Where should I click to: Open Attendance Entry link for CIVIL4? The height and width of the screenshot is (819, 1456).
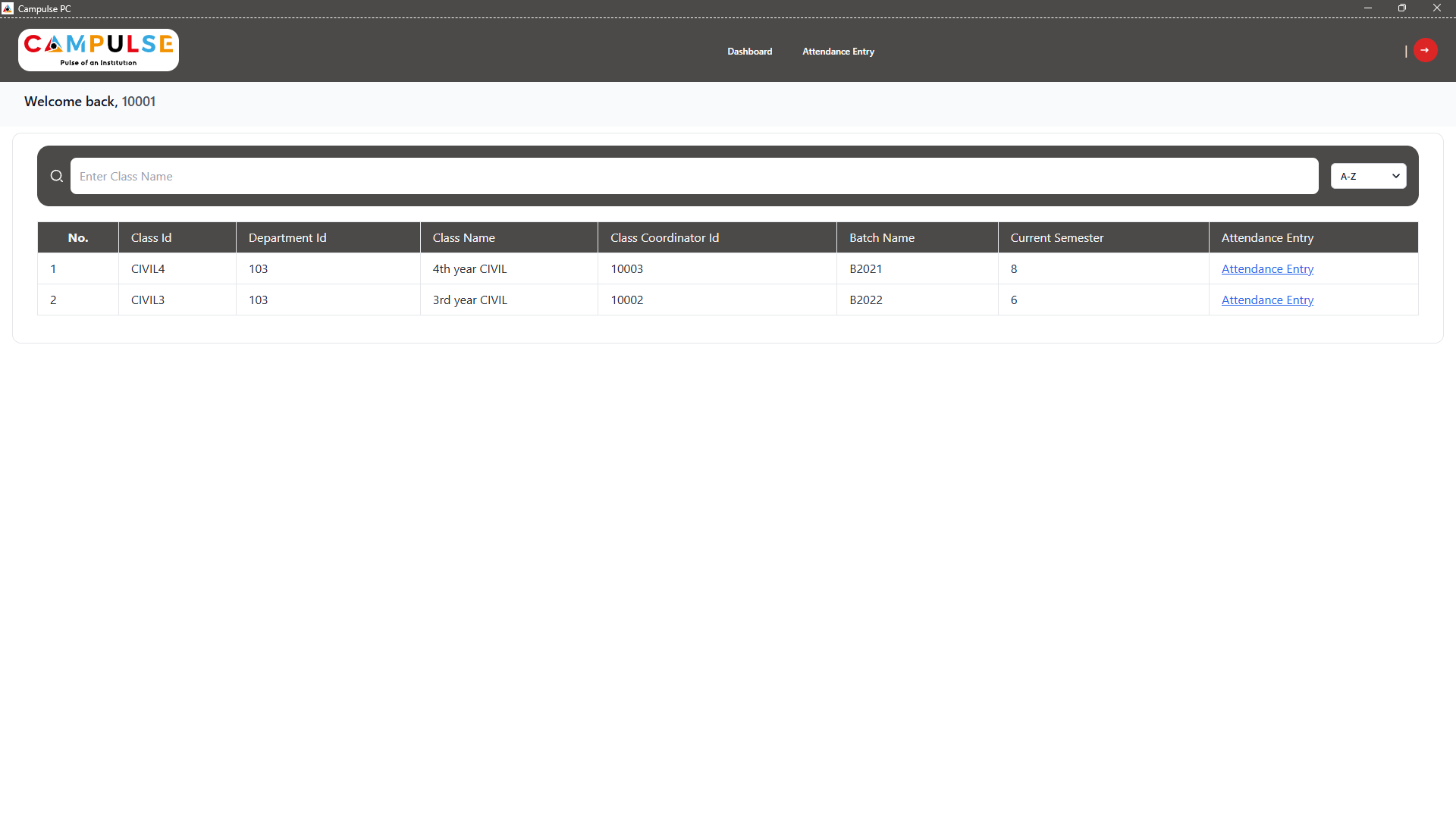[x=1267, y=269]
